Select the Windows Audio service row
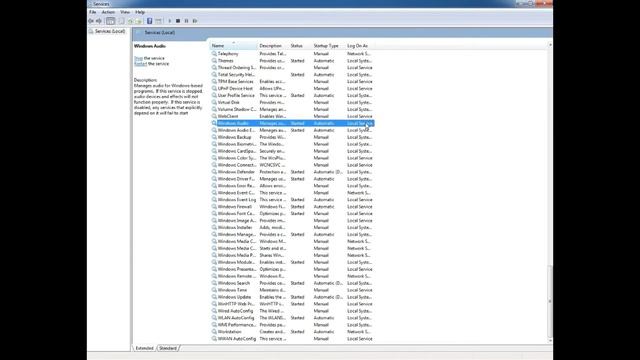This screenshot has height=360, width=640. (292, 123)
